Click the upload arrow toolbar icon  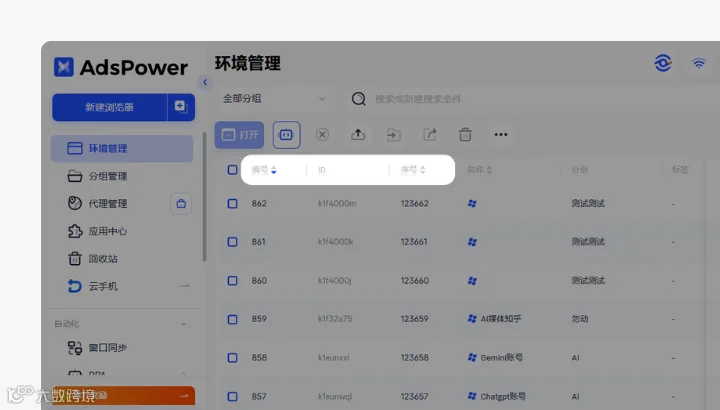pos(358,135)
